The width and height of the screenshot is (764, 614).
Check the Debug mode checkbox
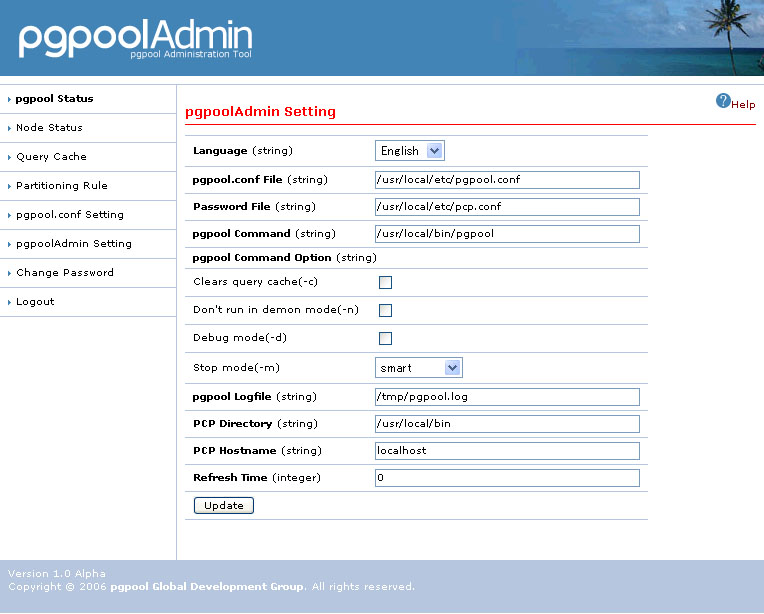(x=385, y=339)
